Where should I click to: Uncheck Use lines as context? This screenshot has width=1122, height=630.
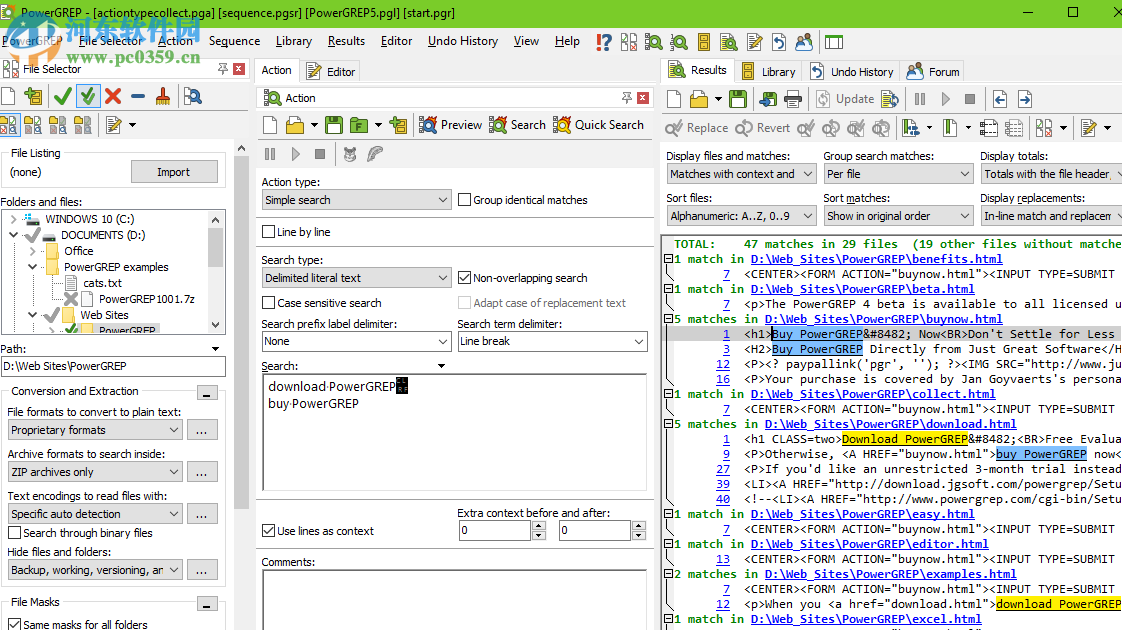click(x=266, y=531)
